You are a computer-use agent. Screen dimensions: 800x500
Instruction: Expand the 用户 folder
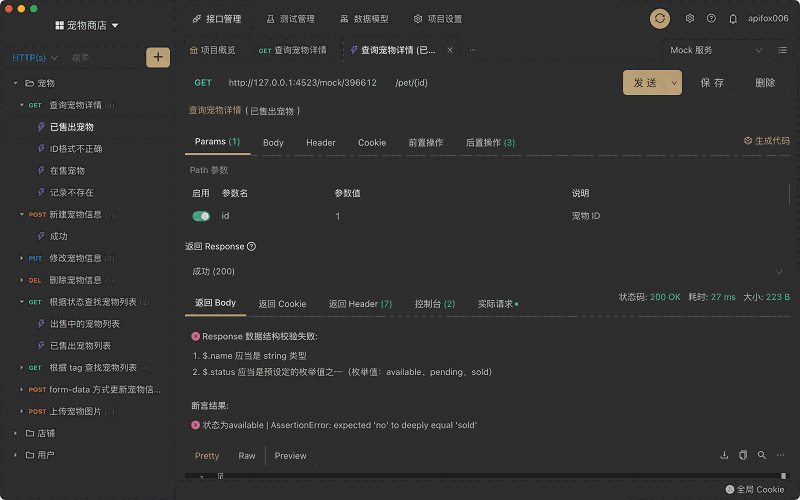point(15,455)
